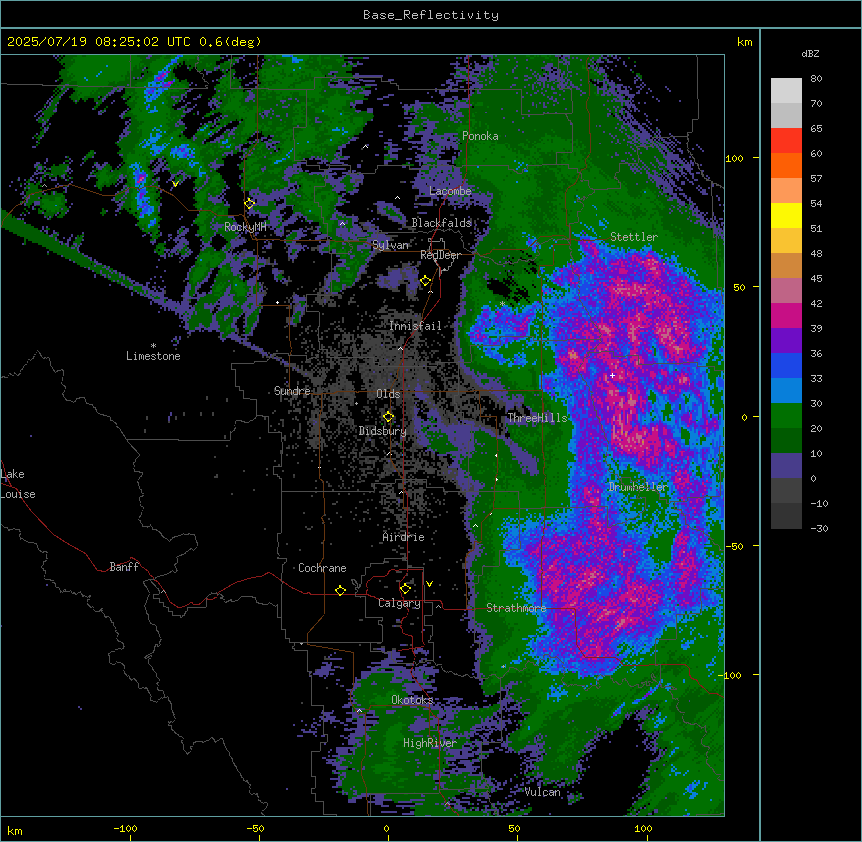
Task: Click the Vulcan label
Action: click(x=543, y=792)
